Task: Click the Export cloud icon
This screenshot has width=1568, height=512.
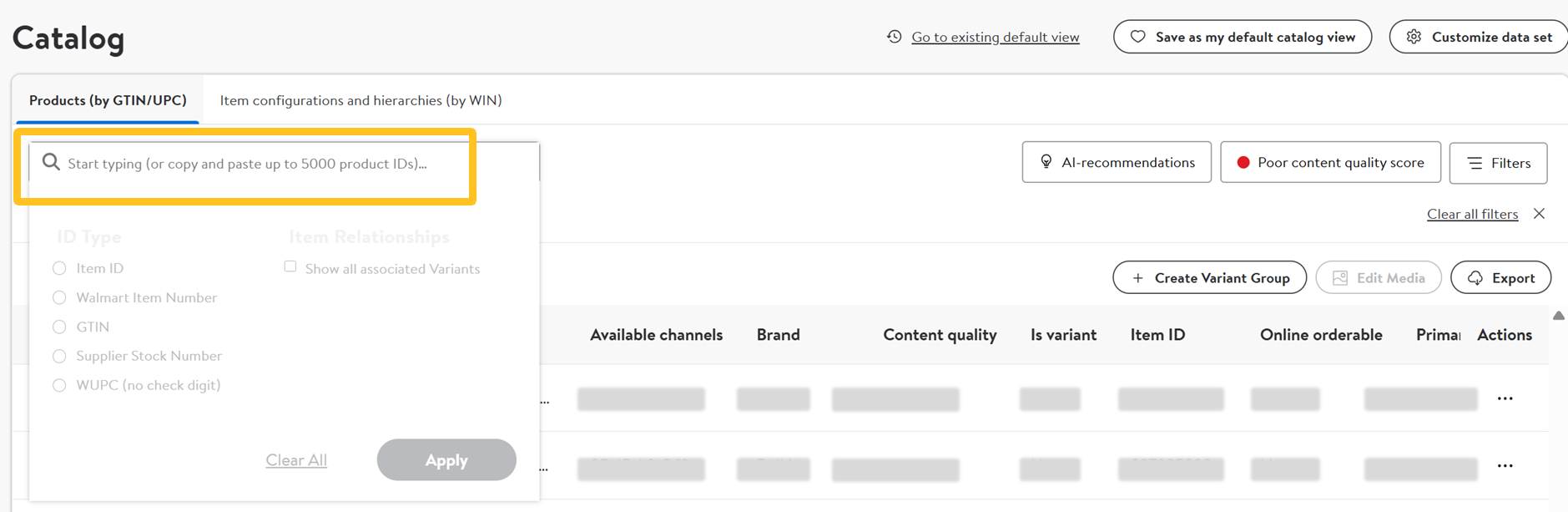Action: [x=1475, y=278]
